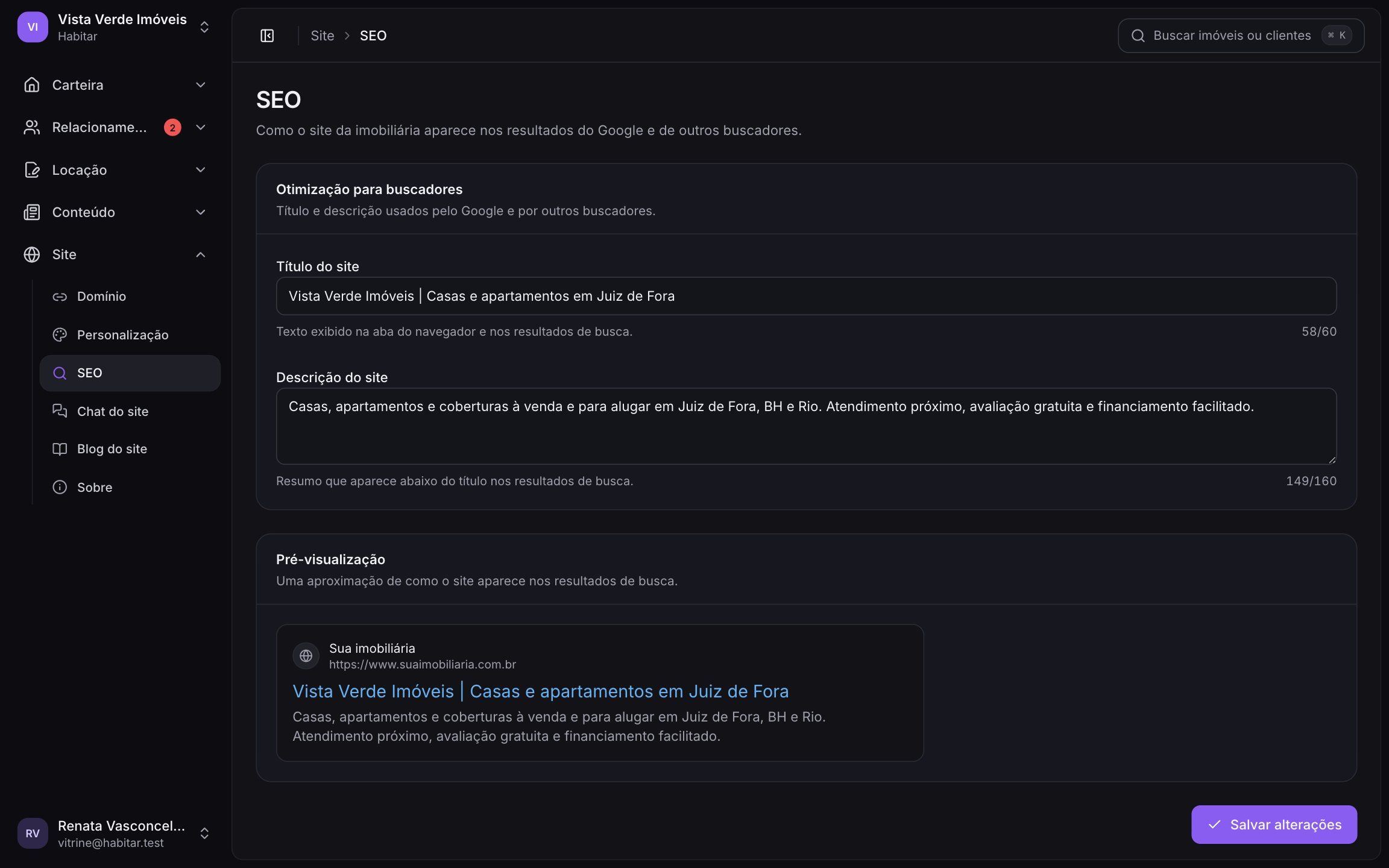Open the Domínio page
The width and height of the screenshot is (1389, 868).
click(x=130, y=297)
